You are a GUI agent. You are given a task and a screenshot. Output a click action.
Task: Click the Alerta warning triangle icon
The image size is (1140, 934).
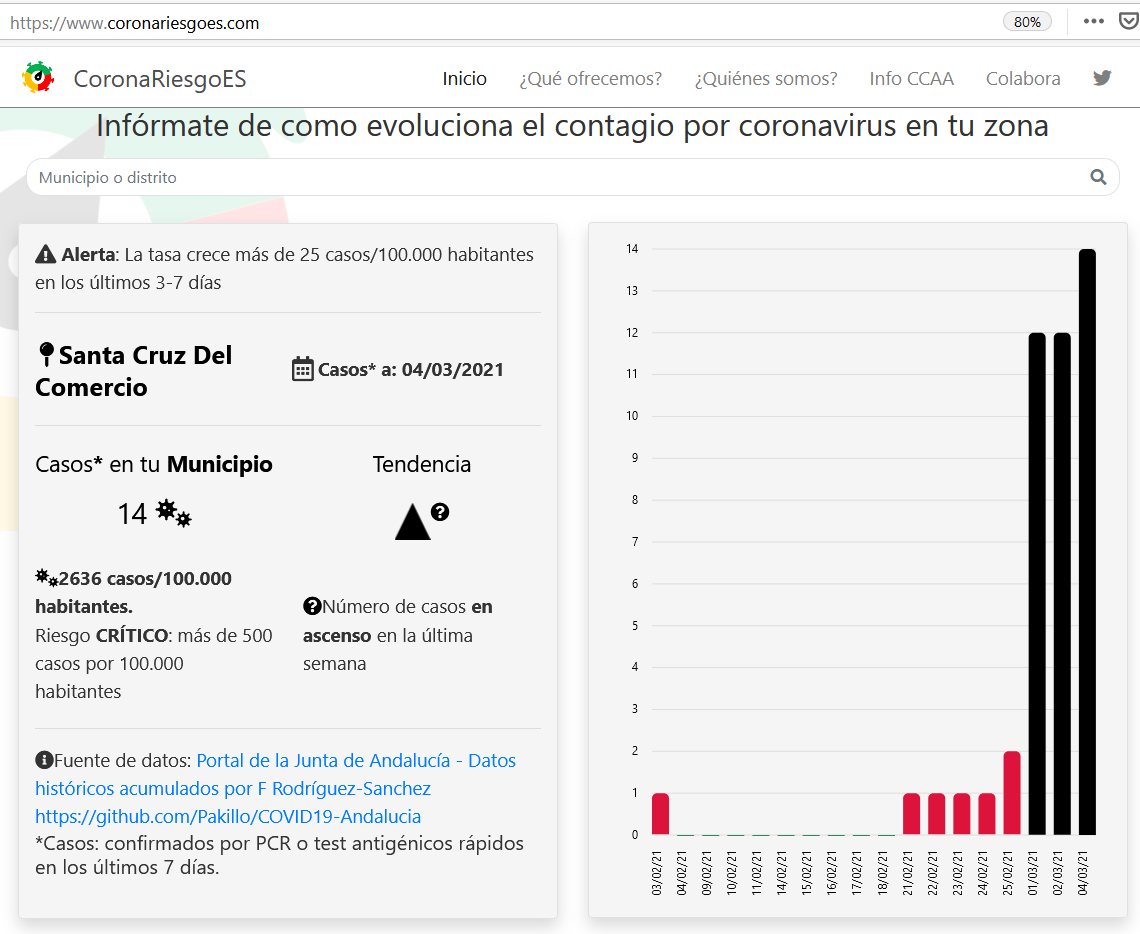tap(45, 254)
